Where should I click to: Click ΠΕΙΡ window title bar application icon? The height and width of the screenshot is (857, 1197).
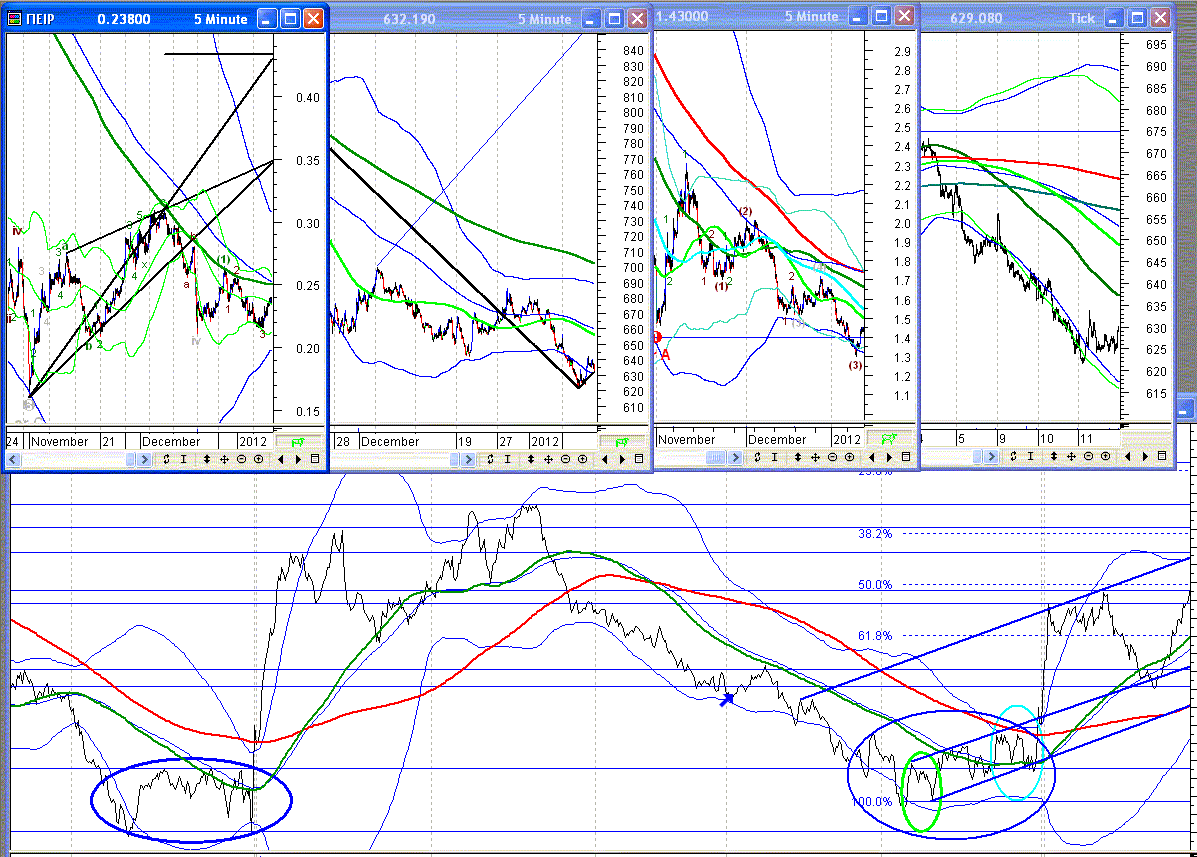pos(15,18)
